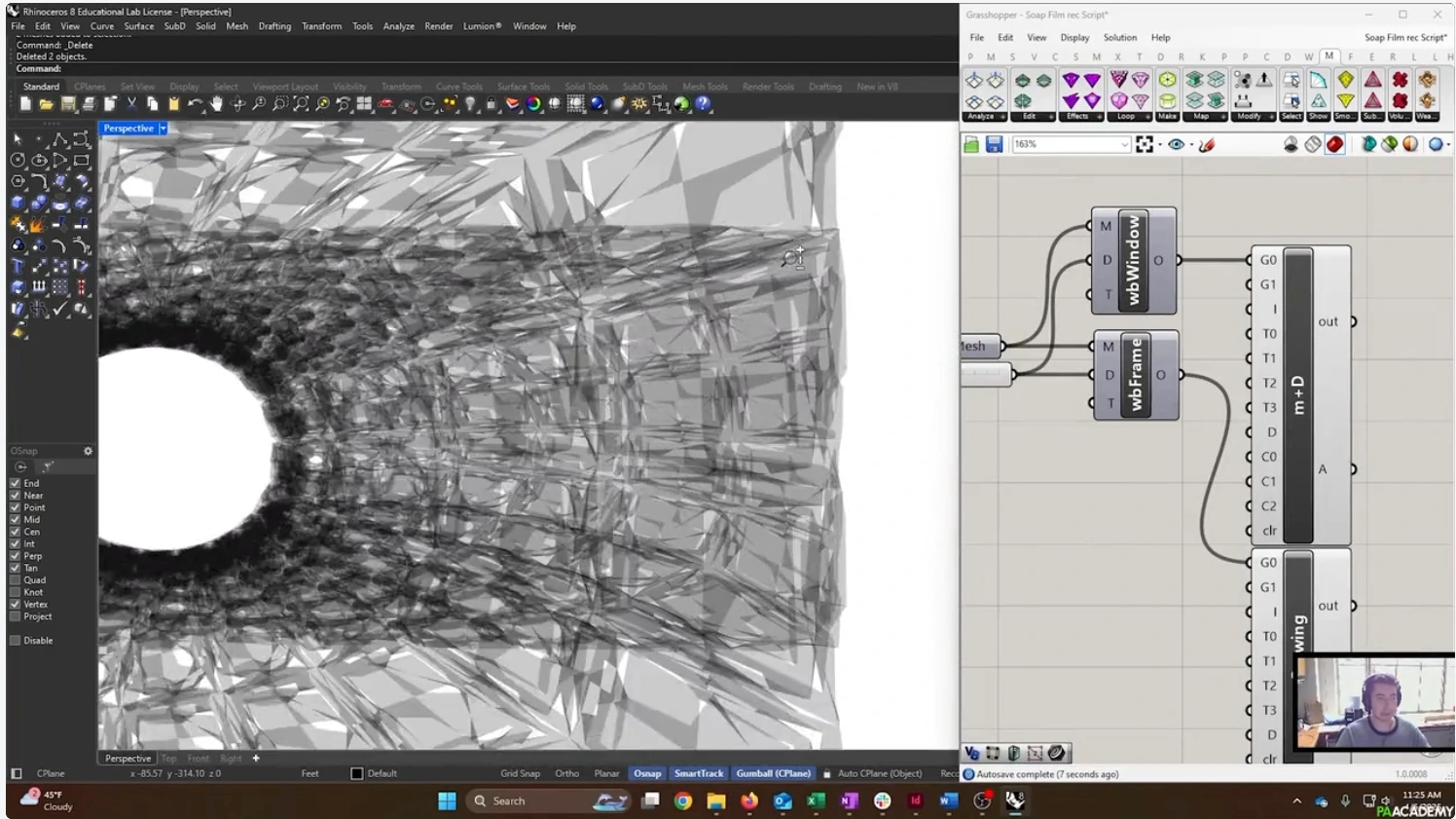Select the red shaded preview mode icon

tap(1334, 144)
